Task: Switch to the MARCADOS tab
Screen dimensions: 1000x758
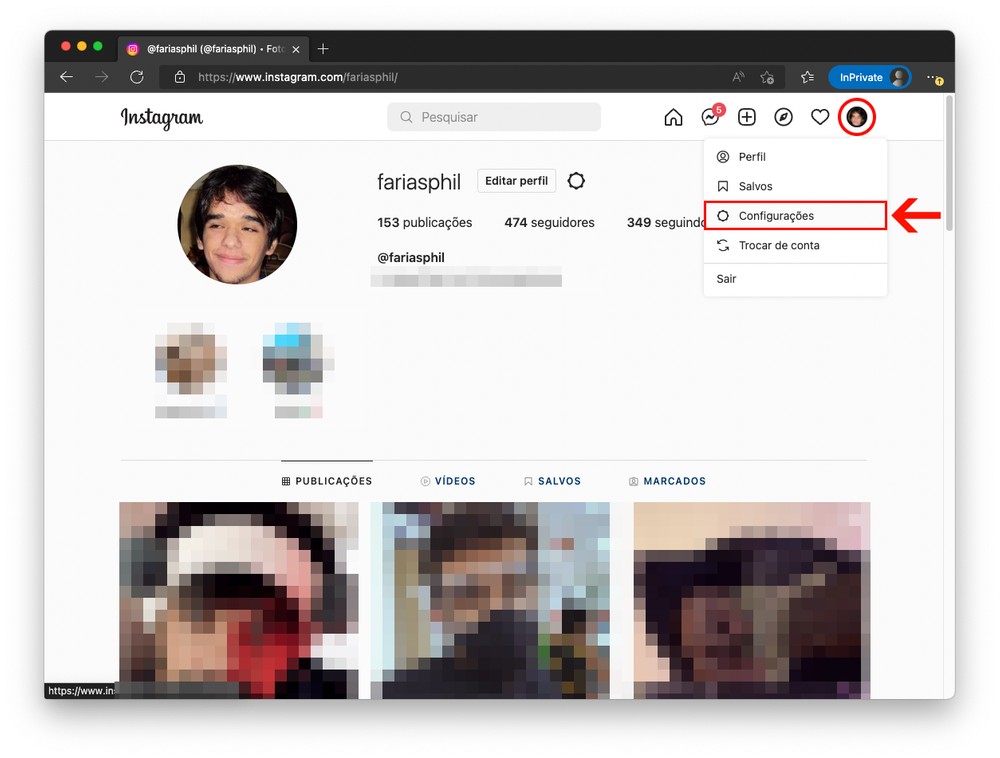Action: coord(667,481)
